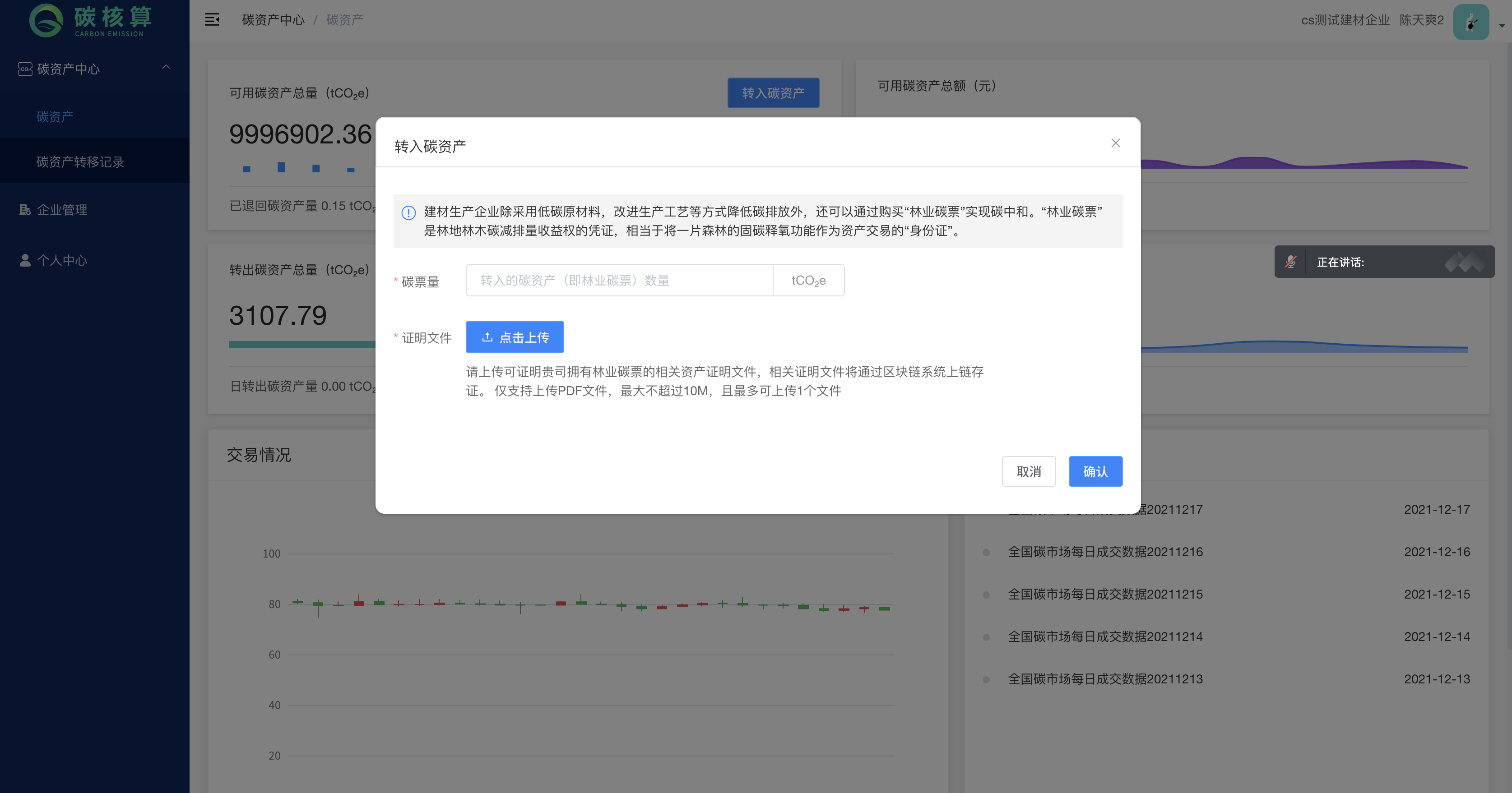Click the 个人中心 person icon
This screenshot has width=1512, height=793.
coord(25,260)
